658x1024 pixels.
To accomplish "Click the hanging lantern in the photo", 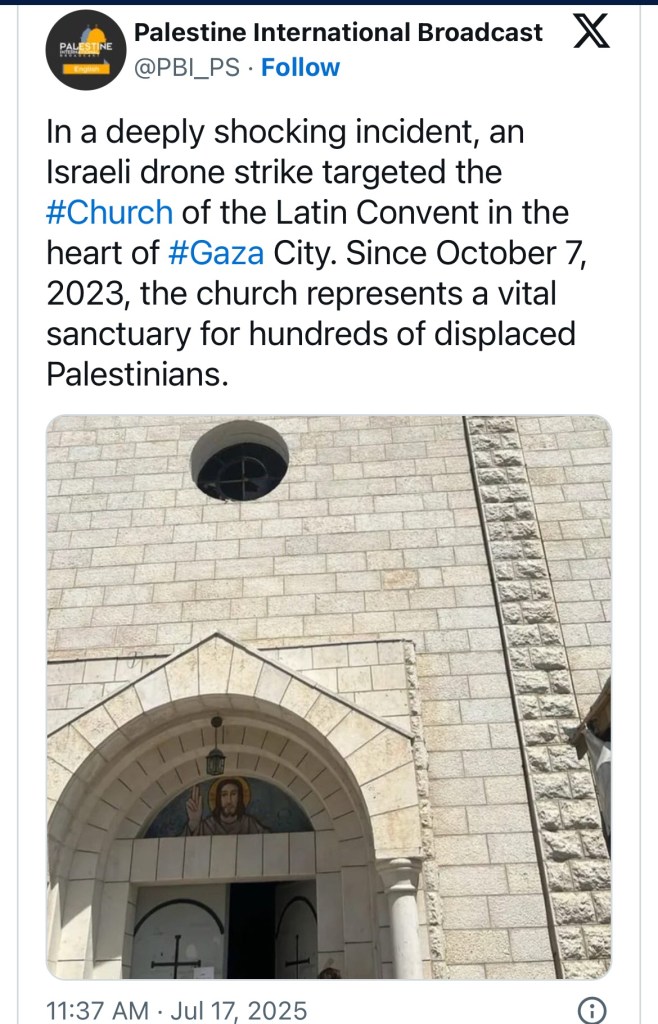I will coord(215,749).
